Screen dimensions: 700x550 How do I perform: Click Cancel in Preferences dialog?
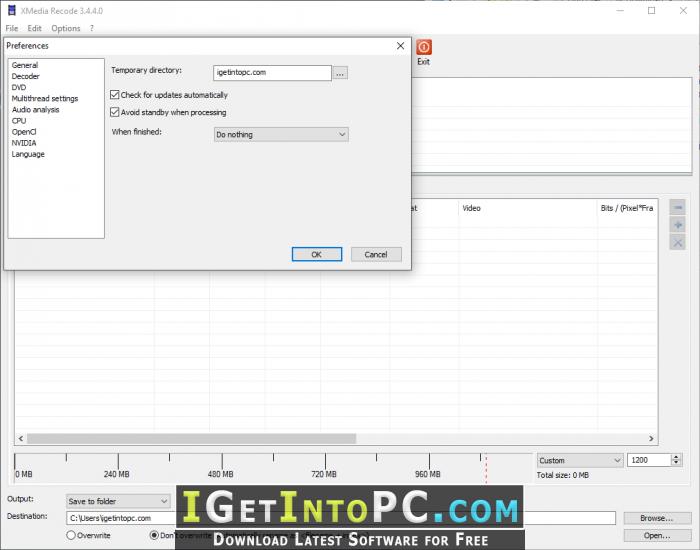click(376, 254)
